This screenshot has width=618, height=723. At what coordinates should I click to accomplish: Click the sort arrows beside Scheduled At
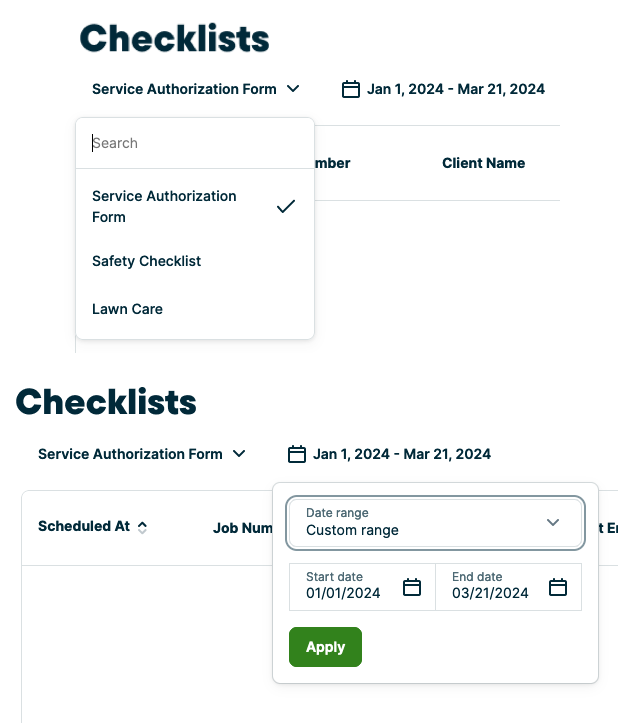(142, 527)
